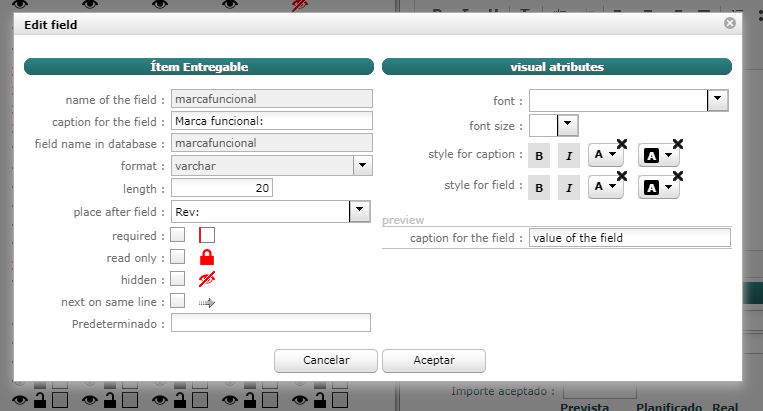Screen dimensions: 763x411
Task: Toggle italic in style for field
Action: tap(568, 188)
